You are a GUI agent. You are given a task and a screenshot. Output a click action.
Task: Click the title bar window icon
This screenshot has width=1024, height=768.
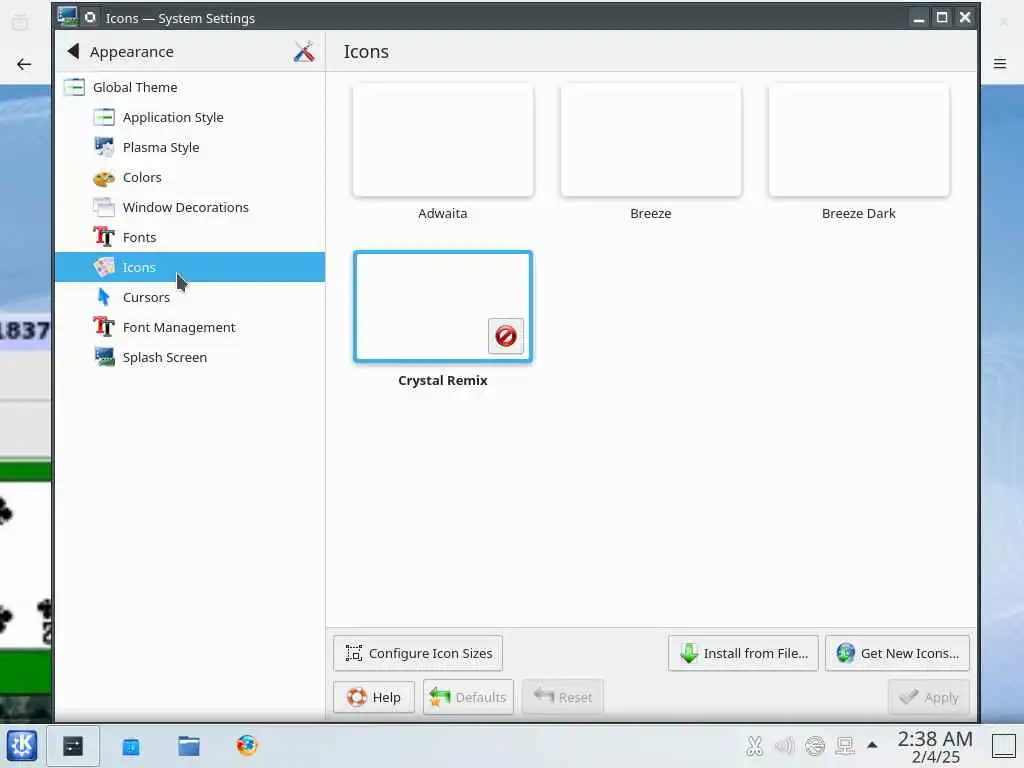click(x=67, y=17)
